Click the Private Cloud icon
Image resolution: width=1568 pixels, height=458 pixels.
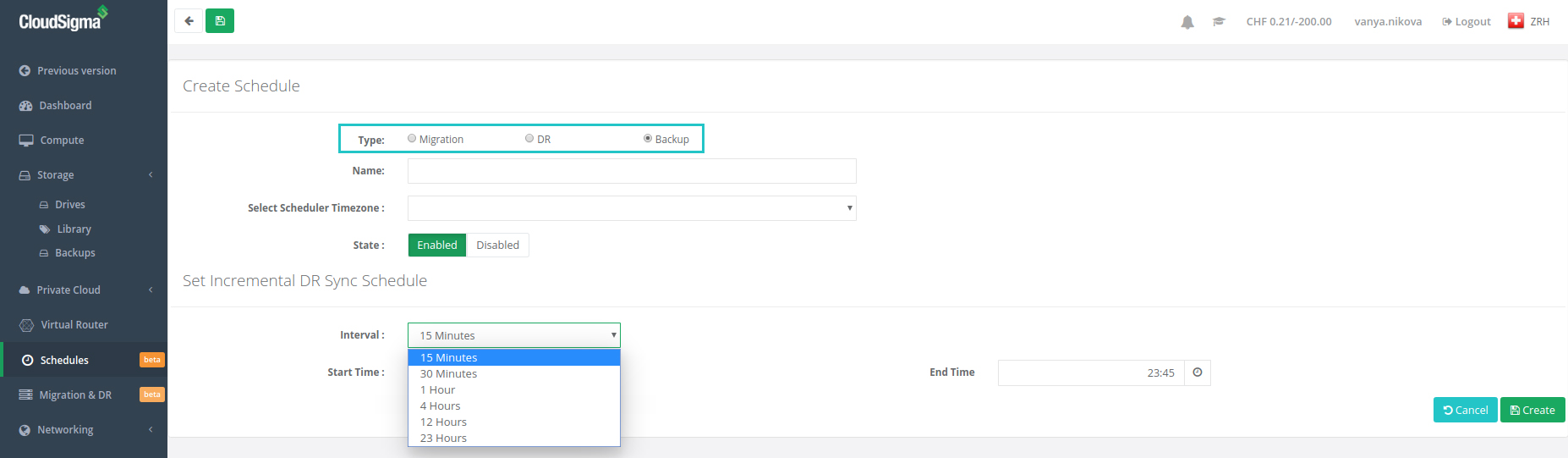coord(25,290)
